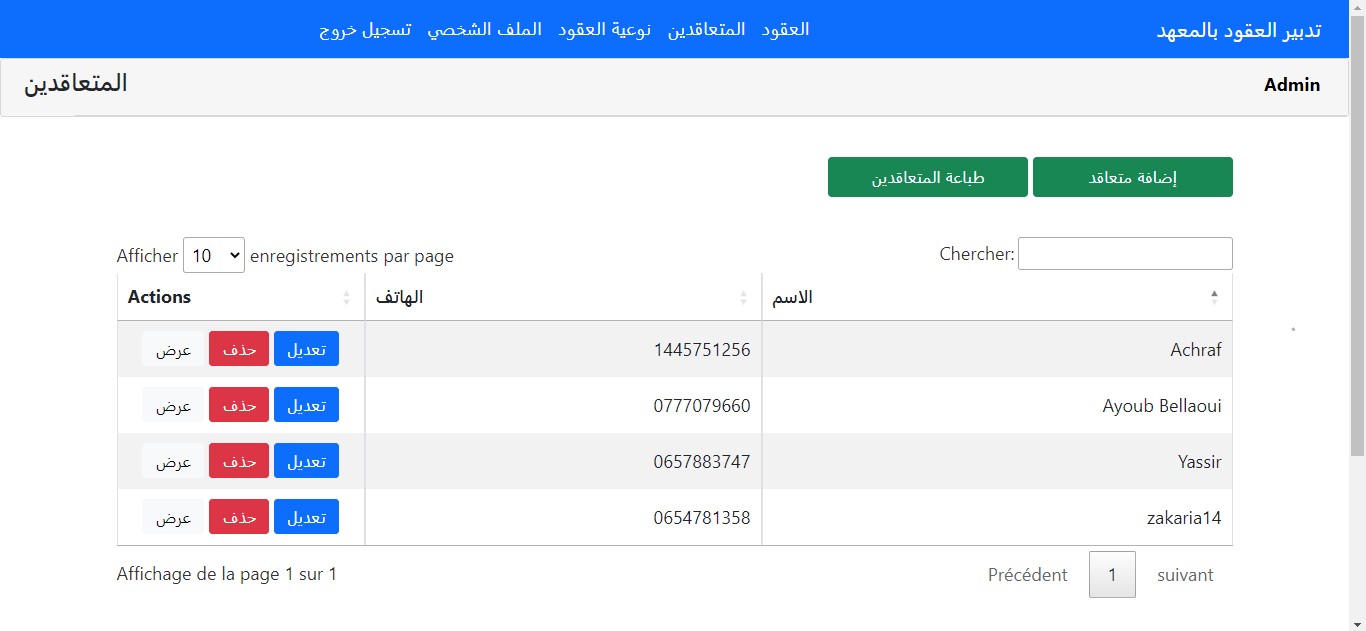Sort table by الاسم column arrows
Screen dimensions: 1366x631
[1214, 297]
